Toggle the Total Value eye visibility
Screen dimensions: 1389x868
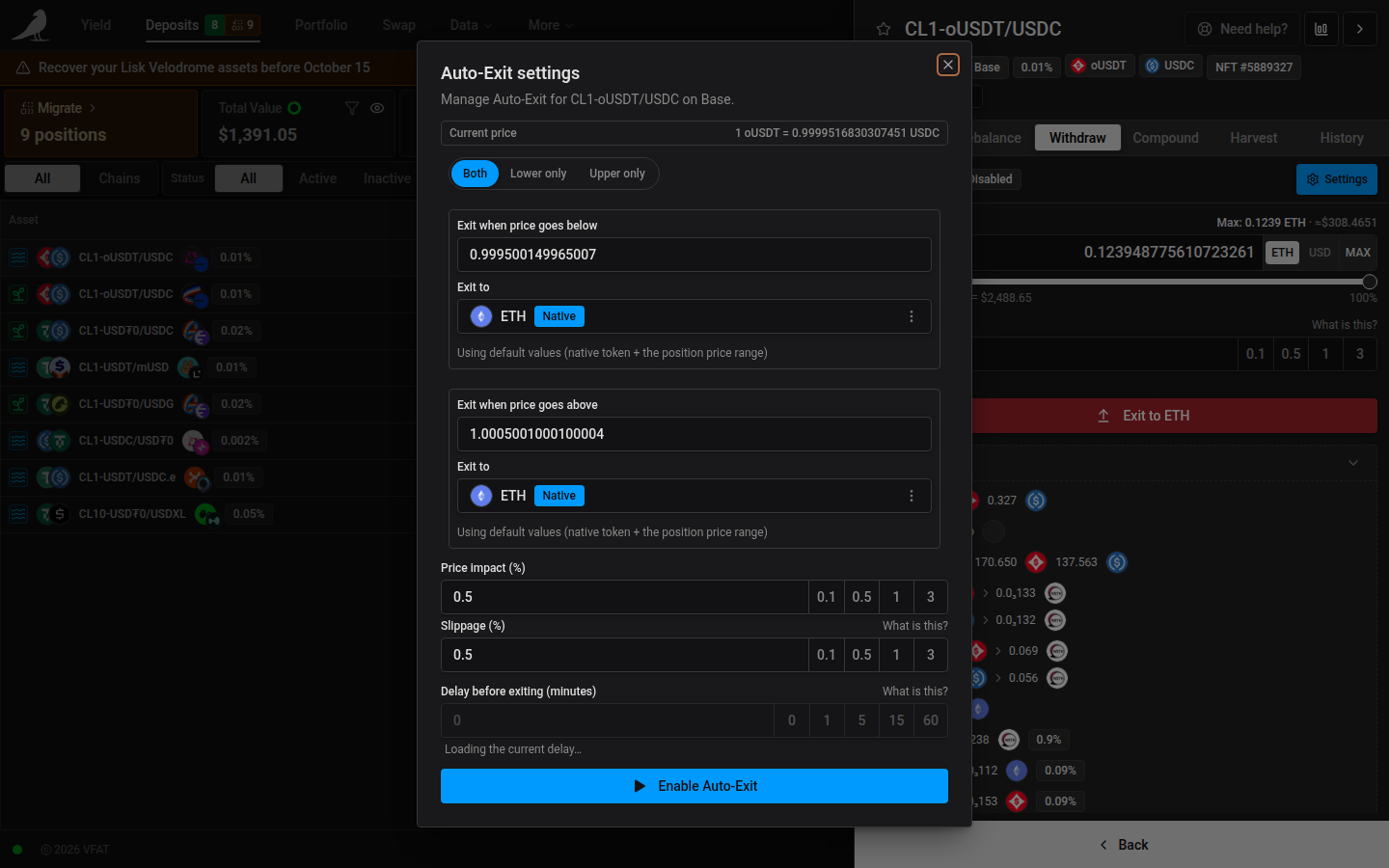(x=377, y=108)
